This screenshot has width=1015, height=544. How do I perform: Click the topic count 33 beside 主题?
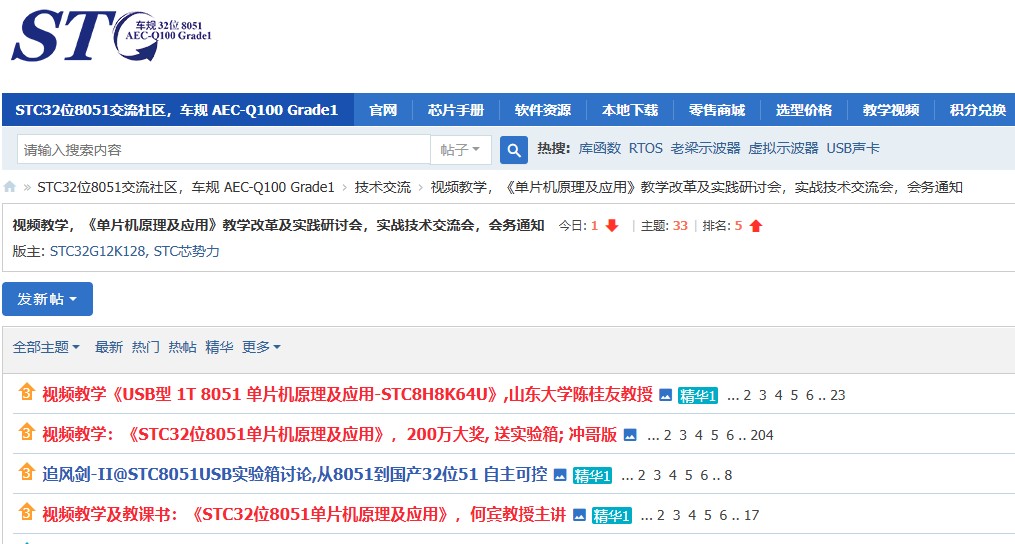click(680, 225)
